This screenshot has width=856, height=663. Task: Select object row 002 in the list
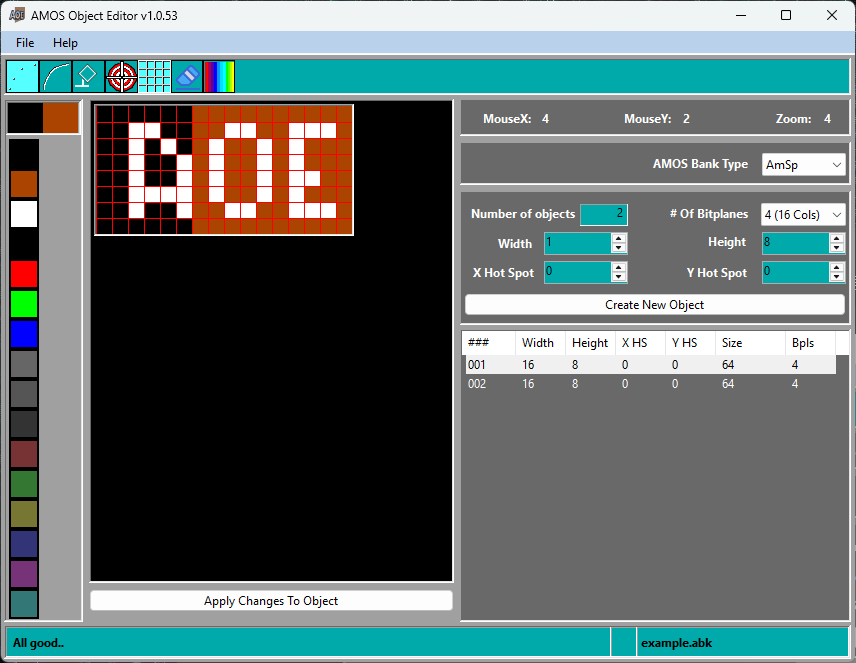[650, 383]
